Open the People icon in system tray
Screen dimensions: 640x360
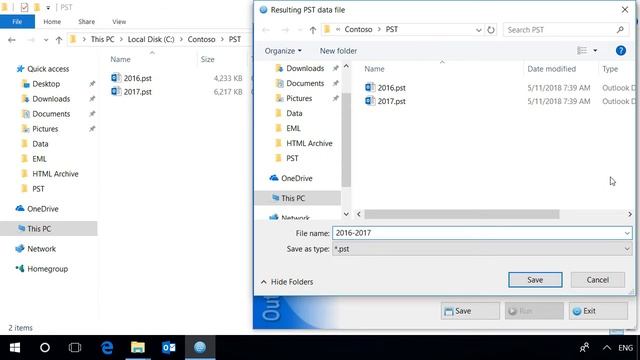click(x=584, y=348)
